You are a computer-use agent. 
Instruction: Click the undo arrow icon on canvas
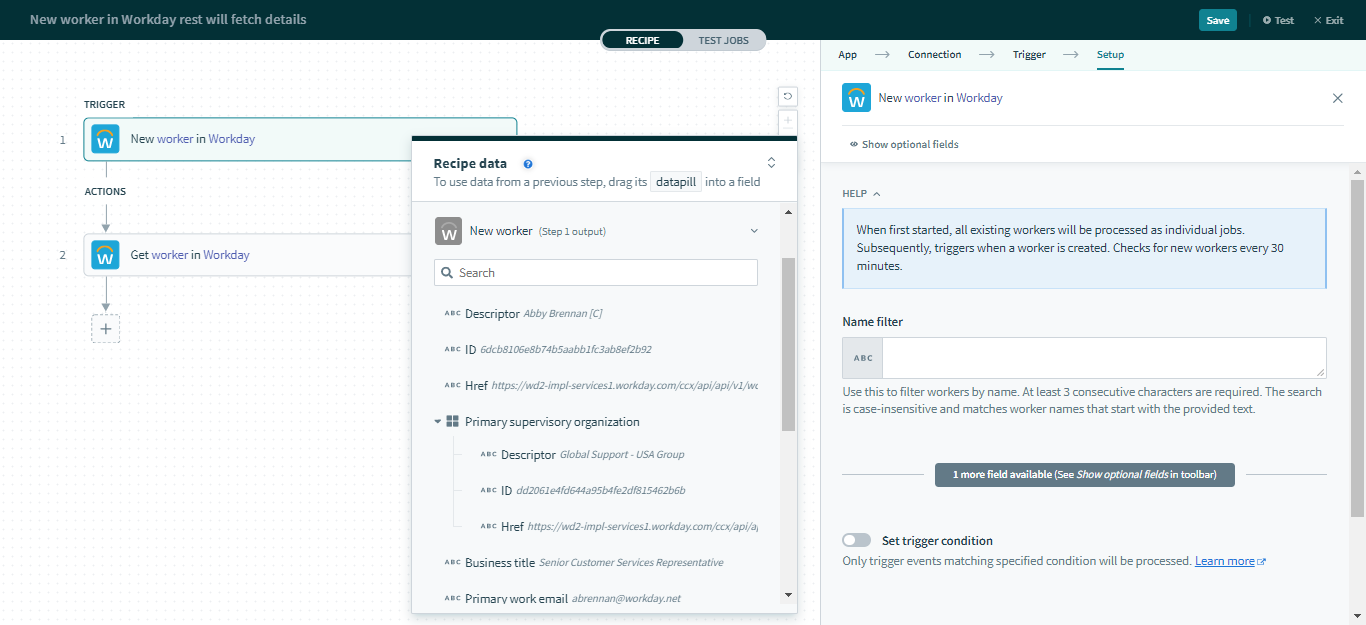(x=788, y=96)
